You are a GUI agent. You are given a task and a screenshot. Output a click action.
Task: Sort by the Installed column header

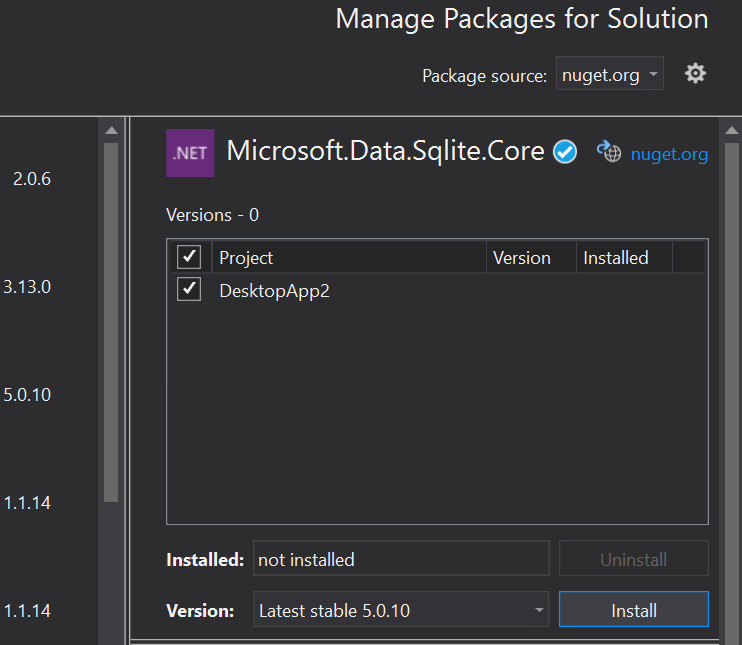tap(624, 258)
